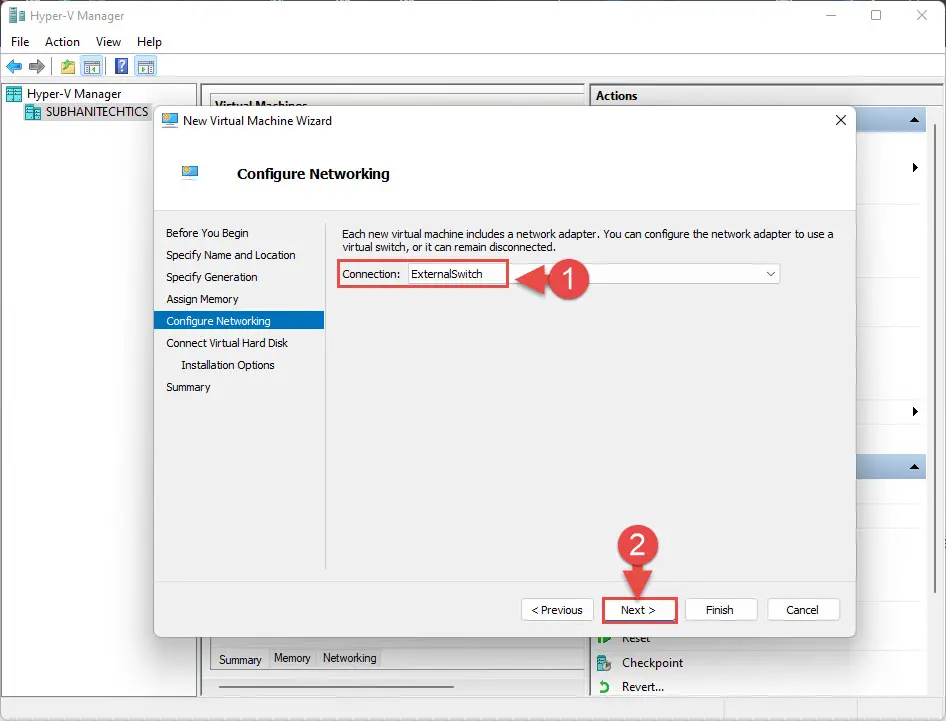Click the Forward arrow toolbar icon
946x721 pixels.
[x=37, y=66]
